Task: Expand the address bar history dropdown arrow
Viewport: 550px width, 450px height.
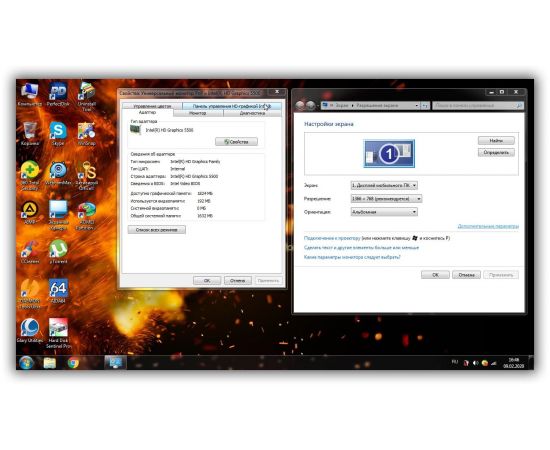Action: 416,105
